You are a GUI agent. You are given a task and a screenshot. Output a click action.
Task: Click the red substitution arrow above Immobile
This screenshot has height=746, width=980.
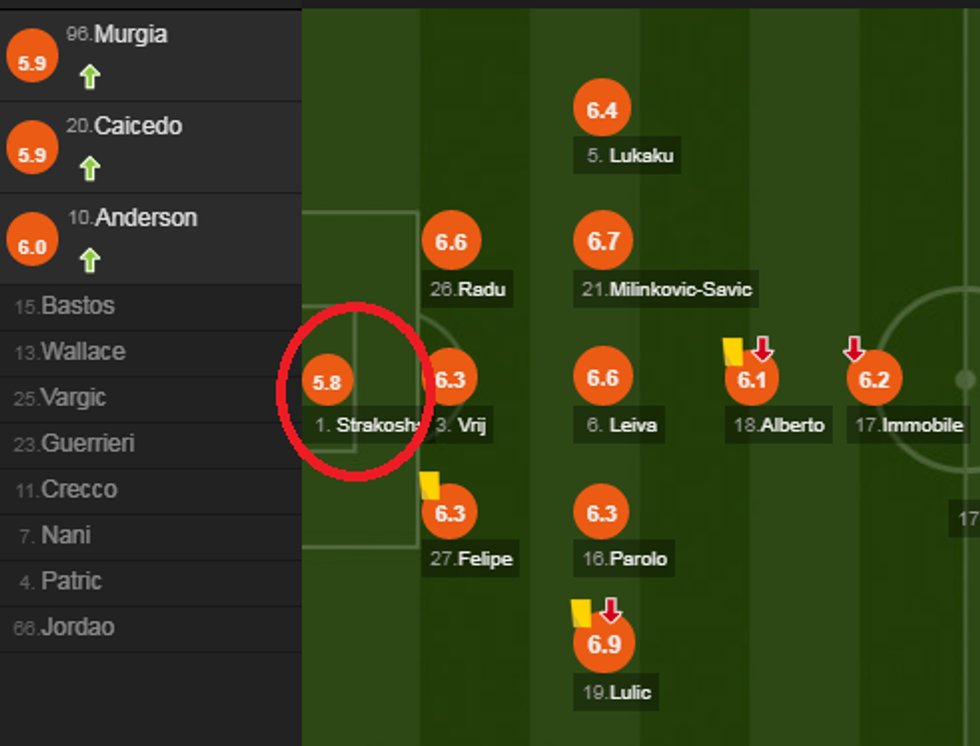coord(853,350)
